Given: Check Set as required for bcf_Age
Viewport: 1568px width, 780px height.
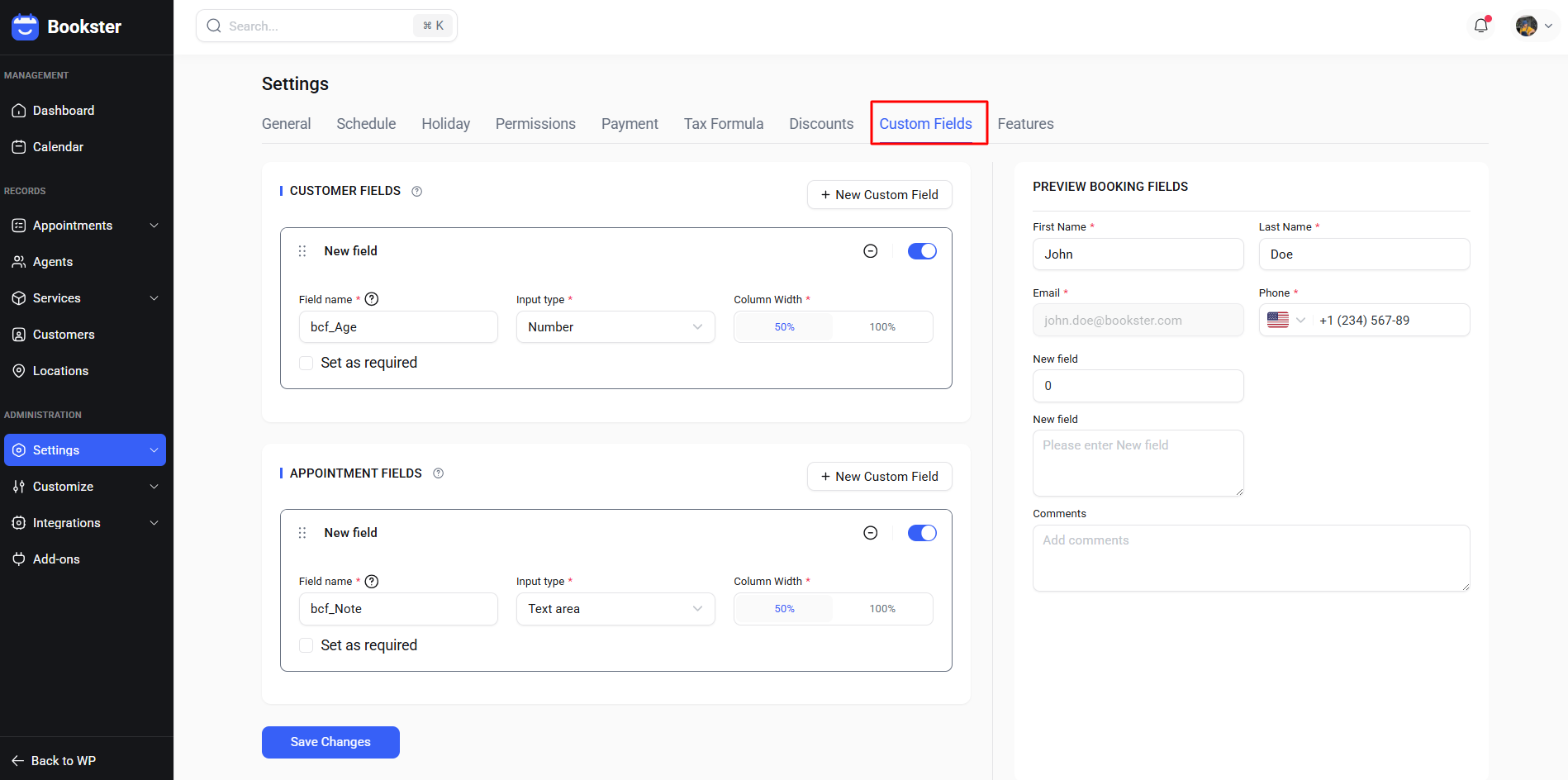Looking at the screenshot, I should (306, 364).
